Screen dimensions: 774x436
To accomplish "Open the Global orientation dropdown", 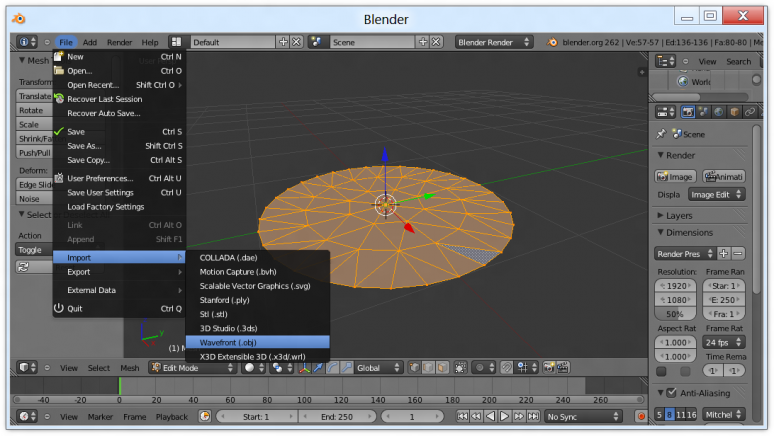I will (377, 367).
